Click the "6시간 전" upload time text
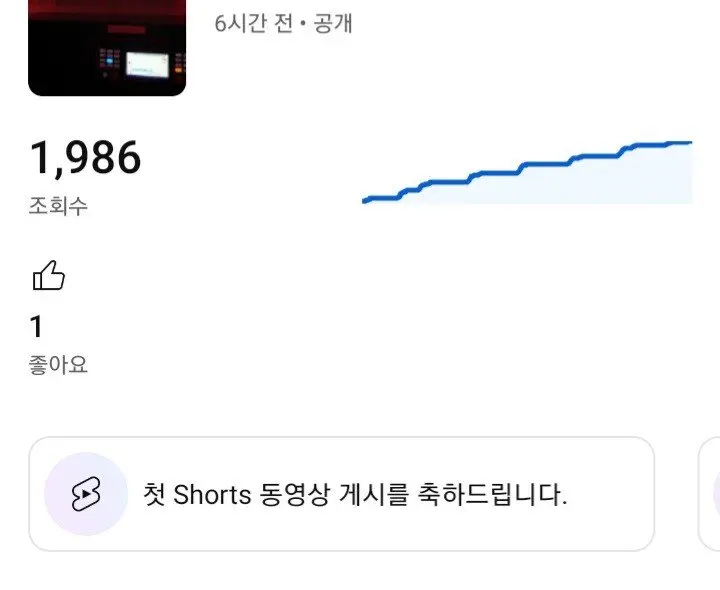This screenshot has width=720, height=590. coord(249,24)
